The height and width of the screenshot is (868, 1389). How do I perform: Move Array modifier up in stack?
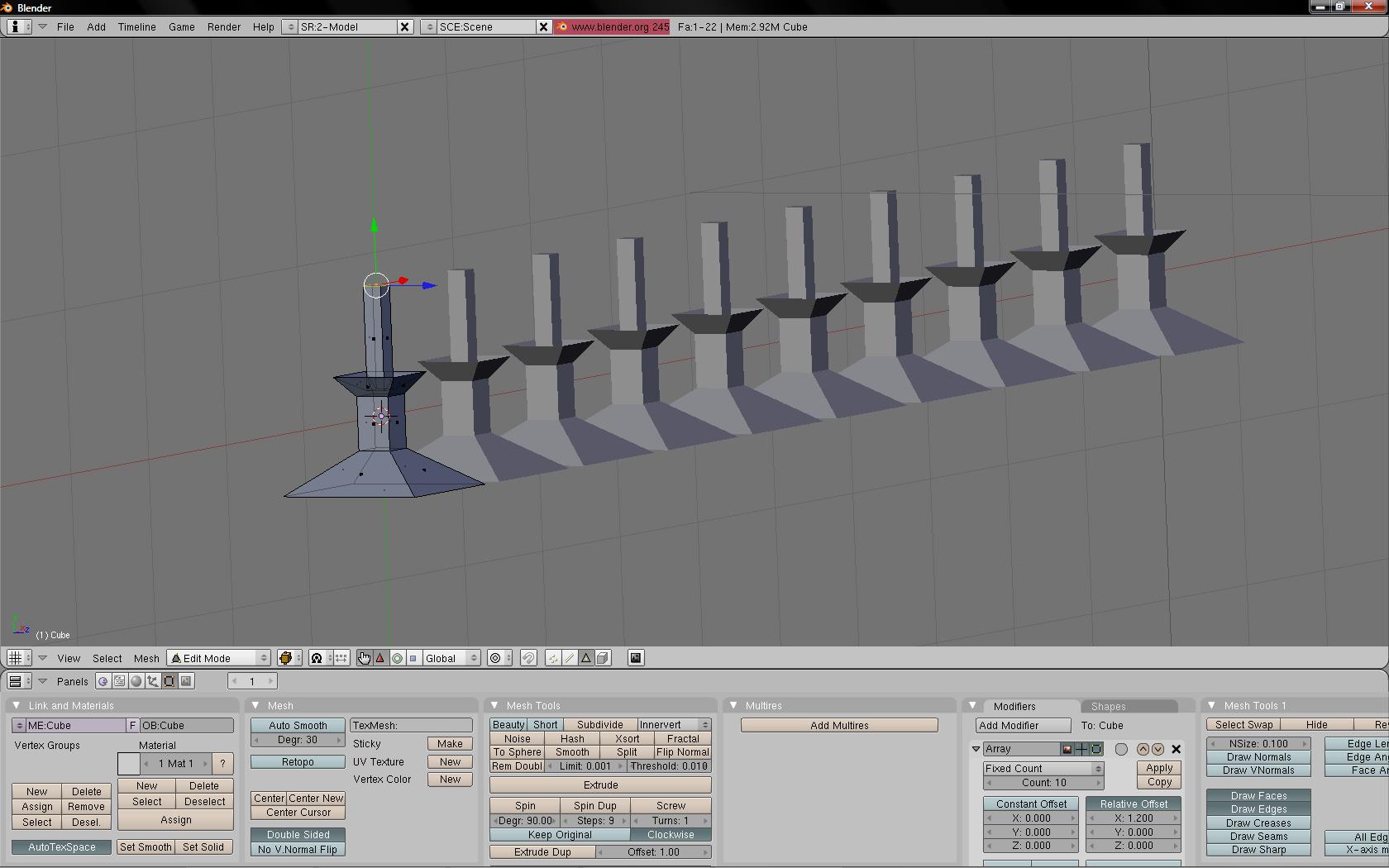1143,749
